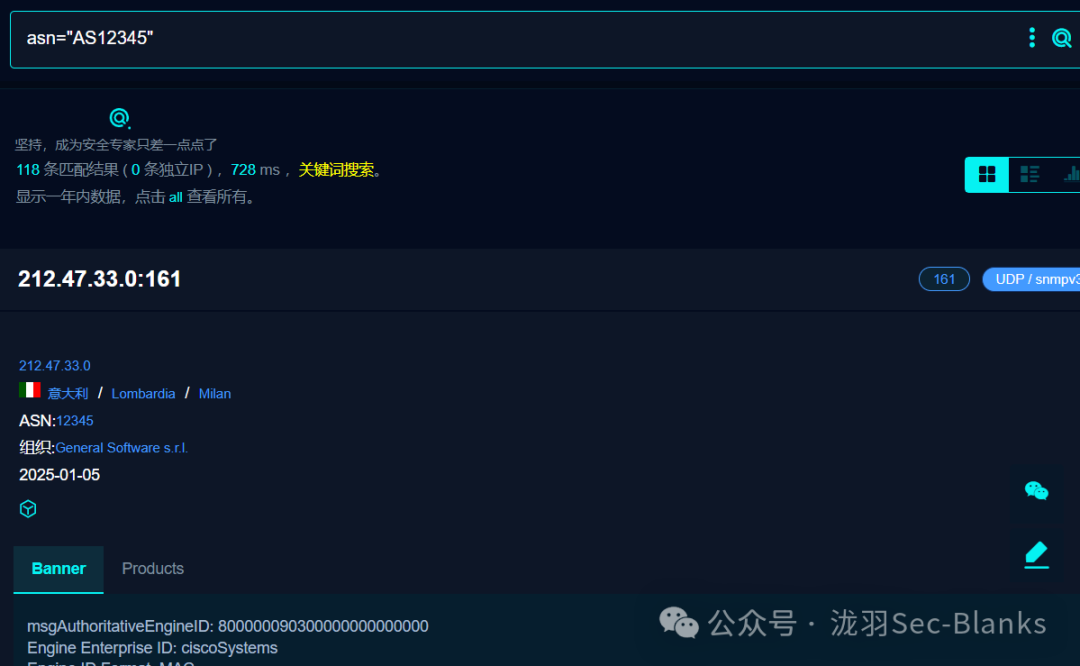Click the msgAuthoritativeEngineID banner line

point(227,626)
